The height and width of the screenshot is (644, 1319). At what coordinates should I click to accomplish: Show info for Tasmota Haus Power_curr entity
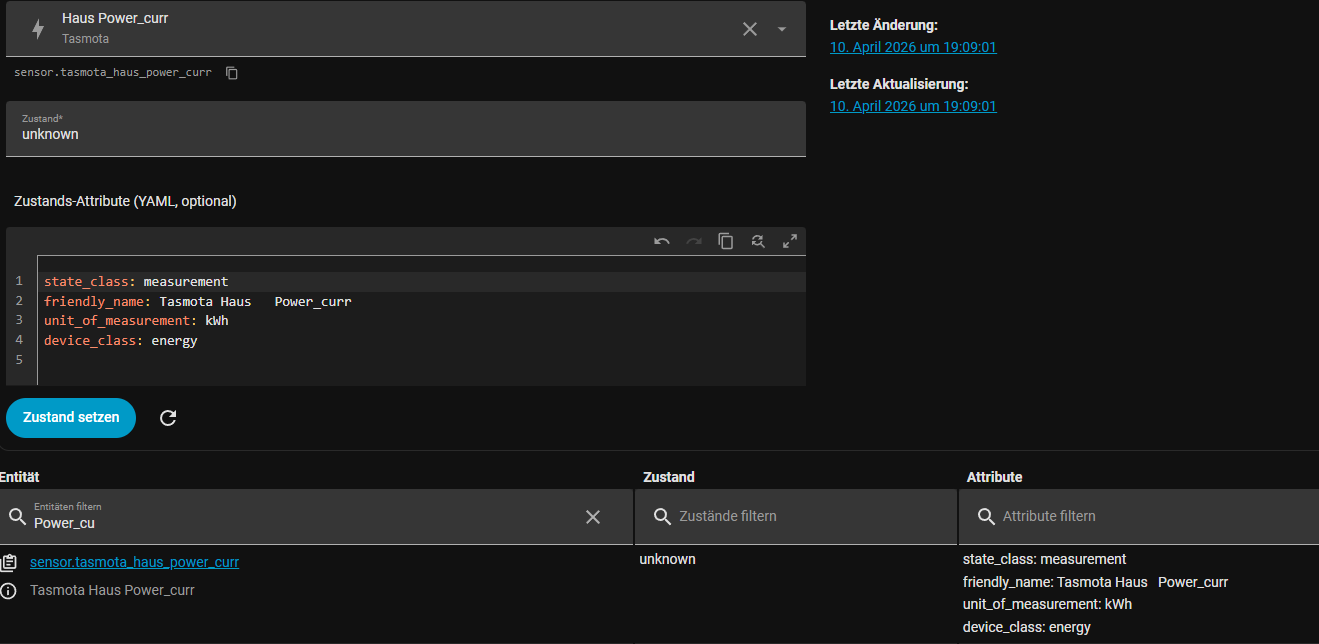click(9, 590)
